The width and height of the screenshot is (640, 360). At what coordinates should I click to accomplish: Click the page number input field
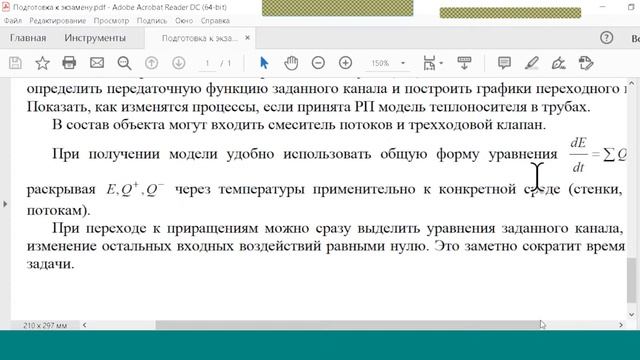207,64
